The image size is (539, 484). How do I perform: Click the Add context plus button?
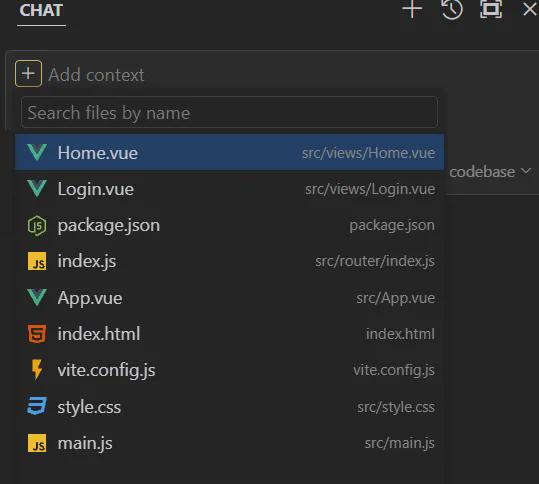tap(29, 74)
